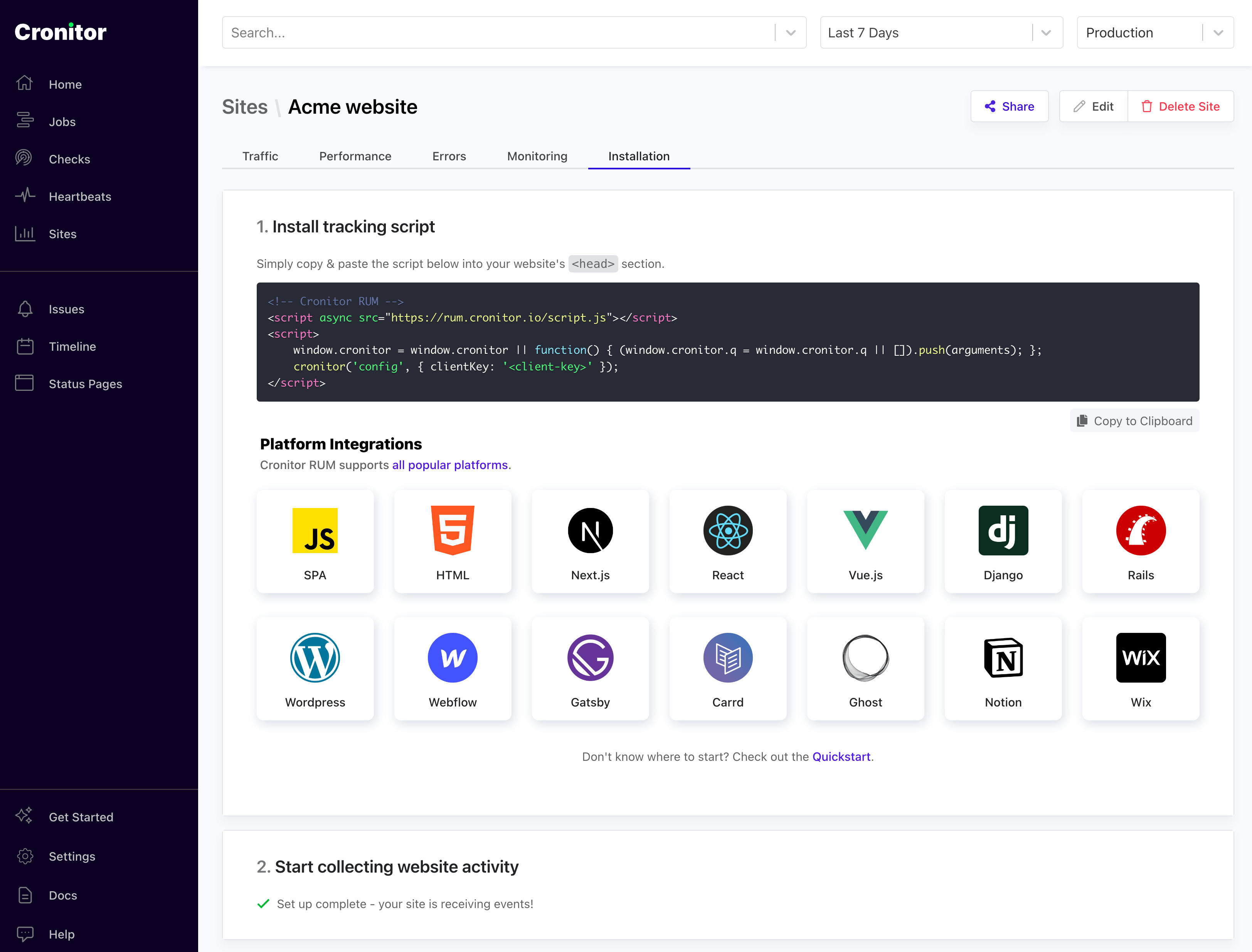This screenshot has width=1252, height=952.
Task: Copy the tracking script to clipboard
Action: (1135, 421)
